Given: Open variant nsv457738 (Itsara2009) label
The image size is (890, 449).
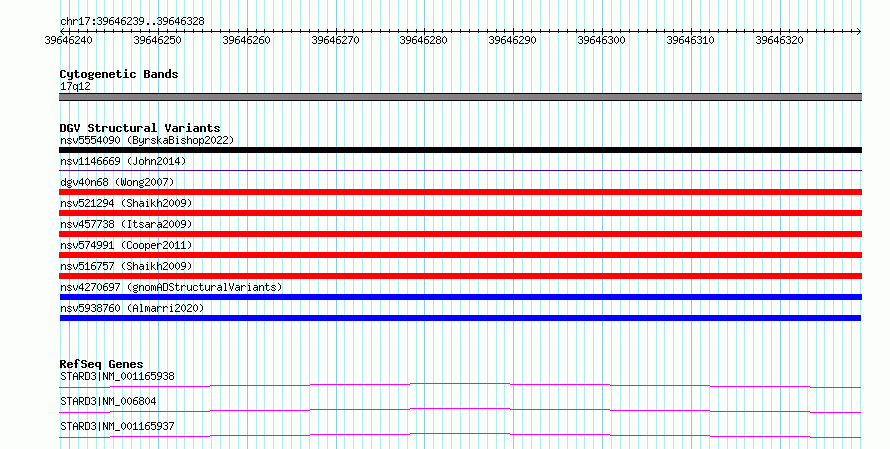Looking at the screenshot, I should pyautogui.click(x=126, y=224).
